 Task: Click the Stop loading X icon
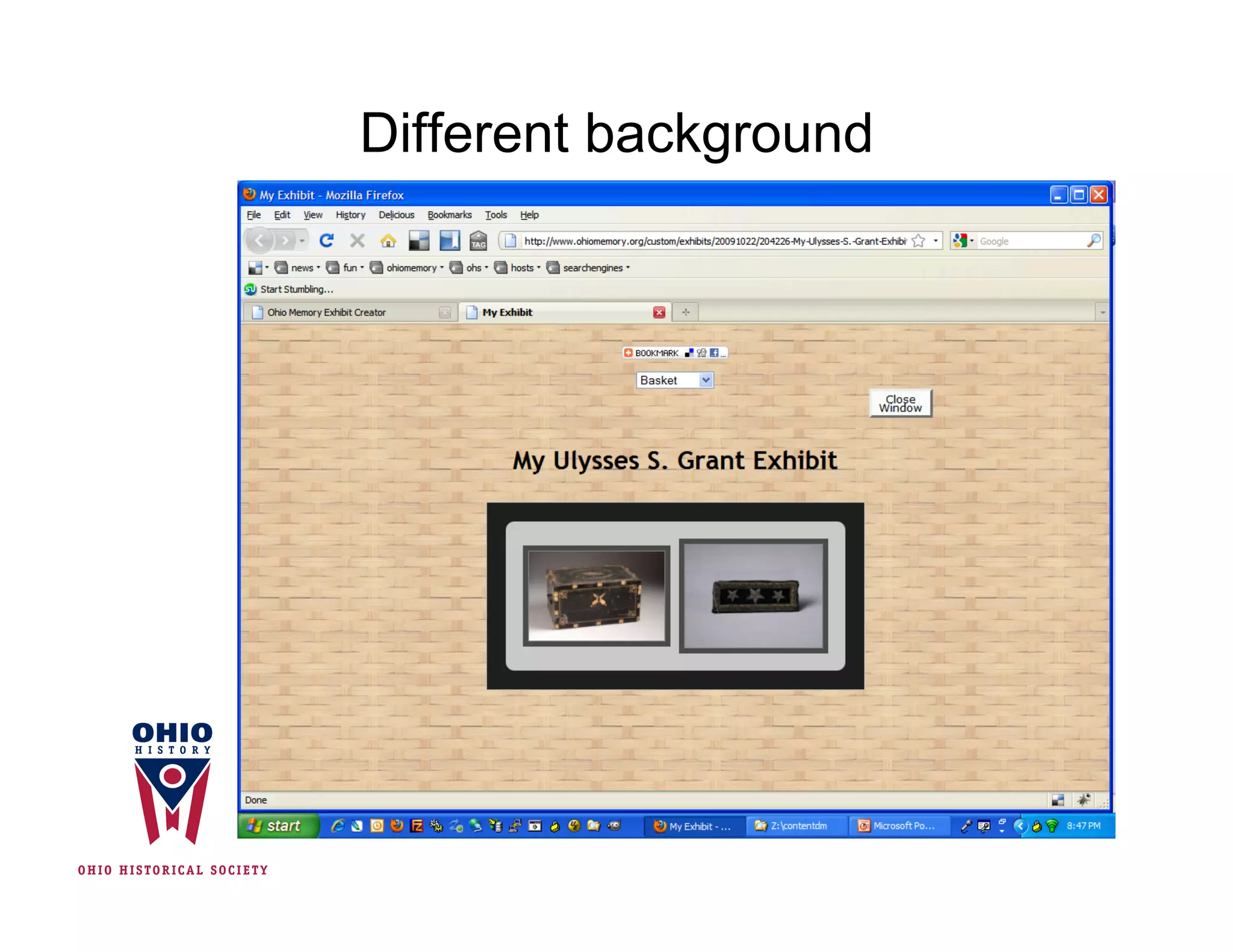pyautogui.click(x=357, y=241)
